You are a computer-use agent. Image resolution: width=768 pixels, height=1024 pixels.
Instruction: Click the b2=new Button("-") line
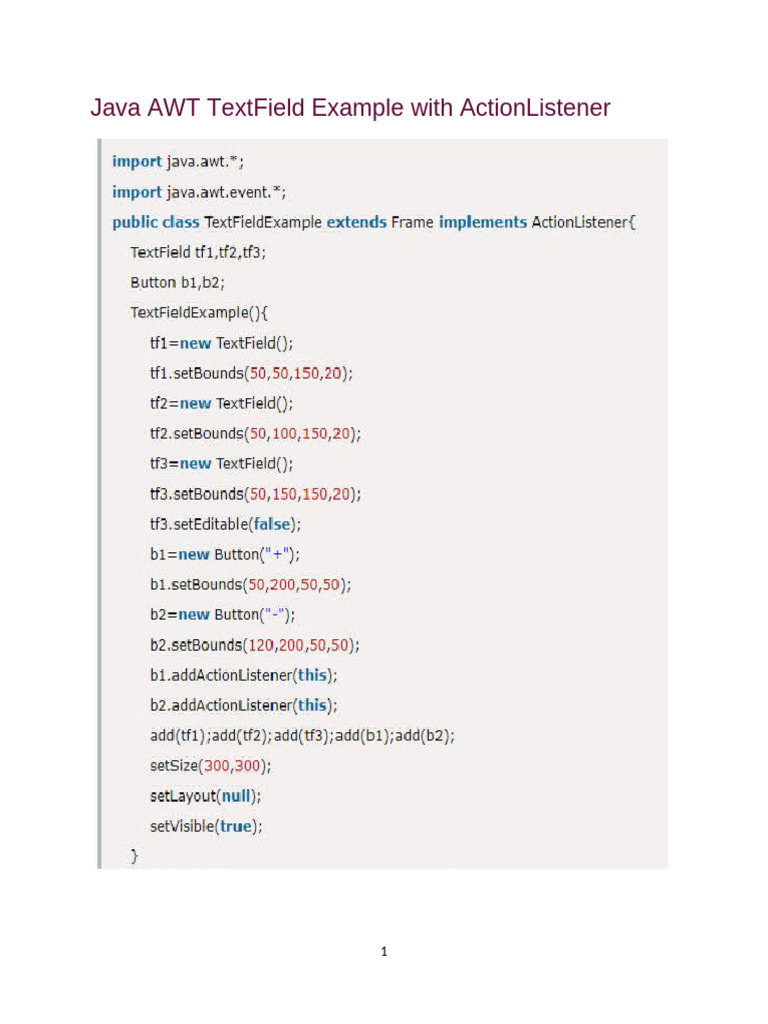tap(223, 615)
